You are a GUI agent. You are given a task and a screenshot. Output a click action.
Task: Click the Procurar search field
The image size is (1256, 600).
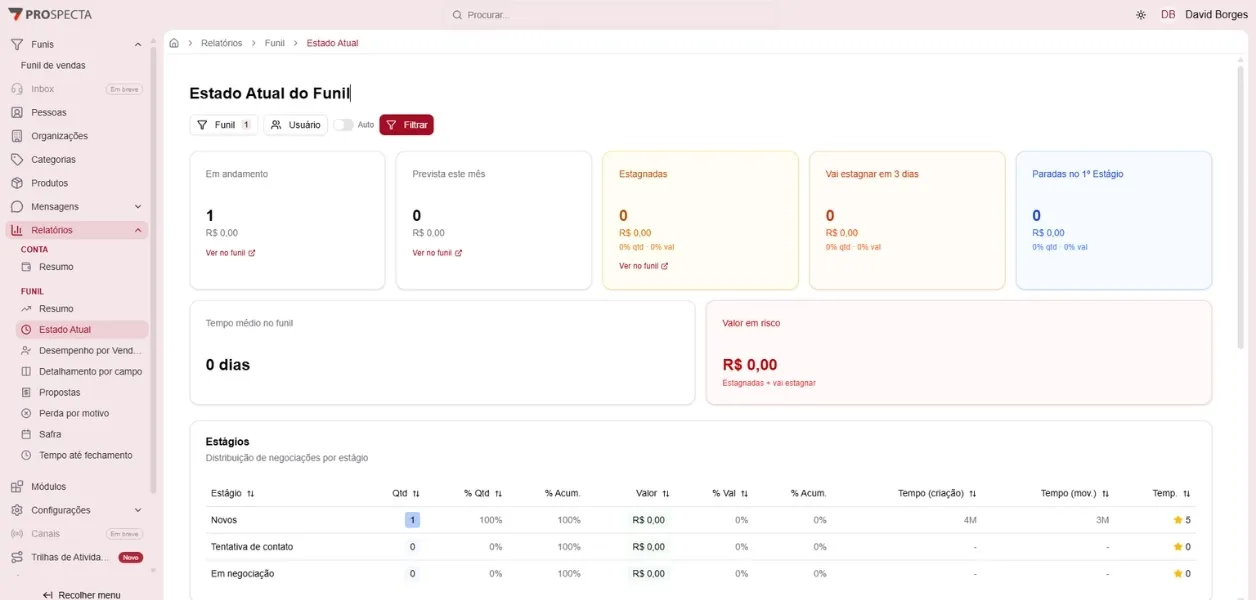click(x=610, y=15)
